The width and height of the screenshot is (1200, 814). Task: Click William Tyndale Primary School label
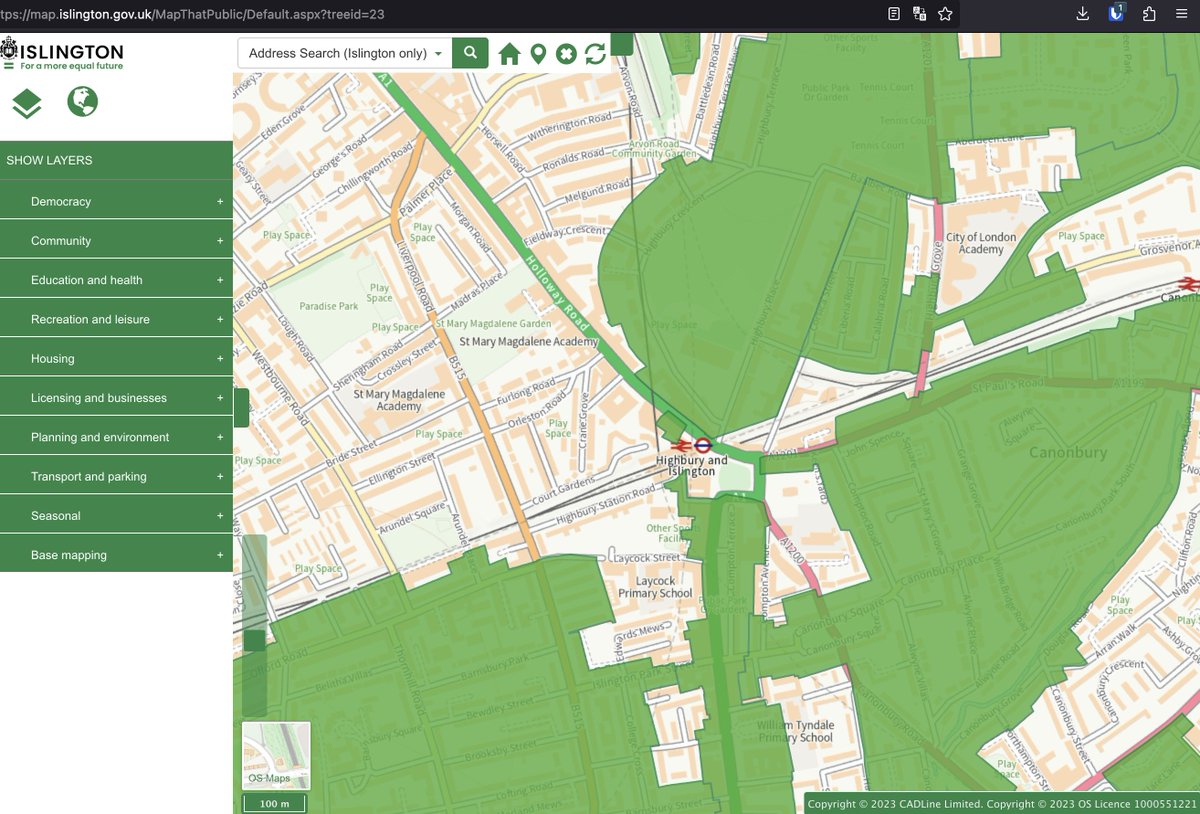pos(795,732)
